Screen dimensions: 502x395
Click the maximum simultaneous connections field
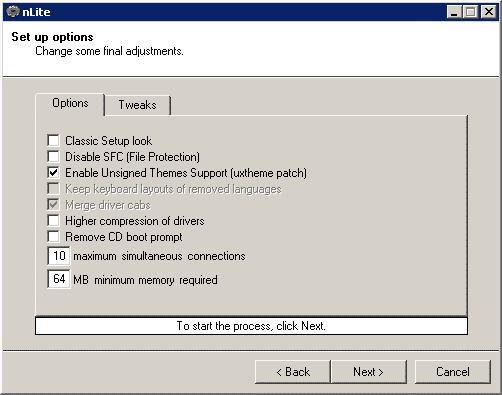click(x=59, y=256)
